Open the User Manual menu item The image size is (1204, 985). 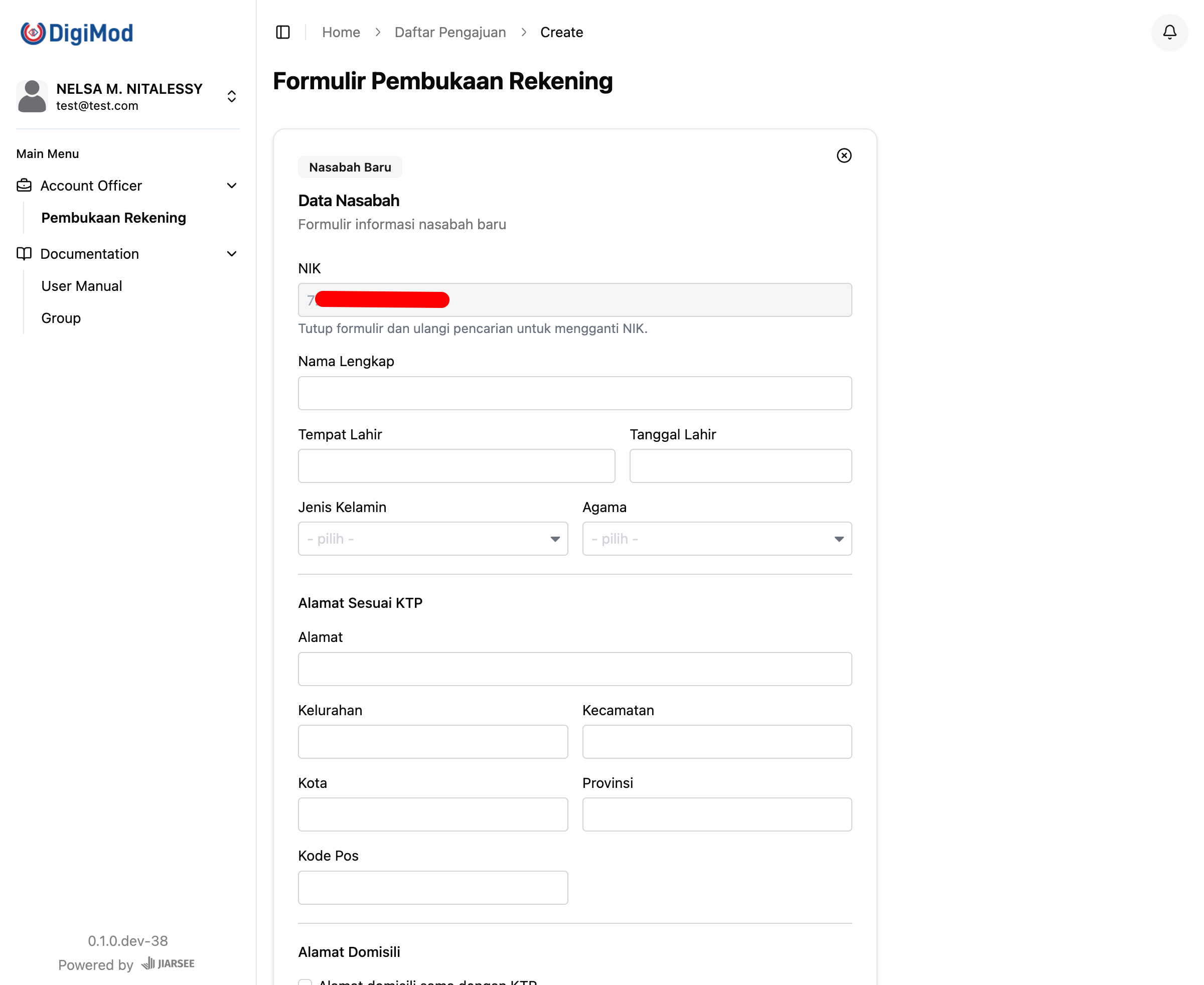point(82,286)
